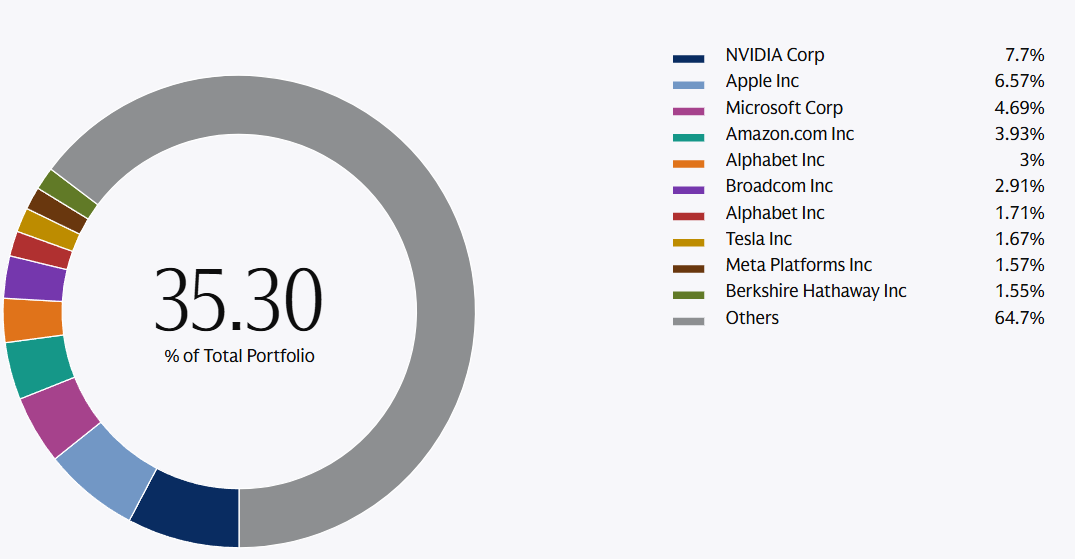This screenshot has height=559, width=1075.
Task: Click the 'Microsoft Corp' legend label
Action: [784, 108]
